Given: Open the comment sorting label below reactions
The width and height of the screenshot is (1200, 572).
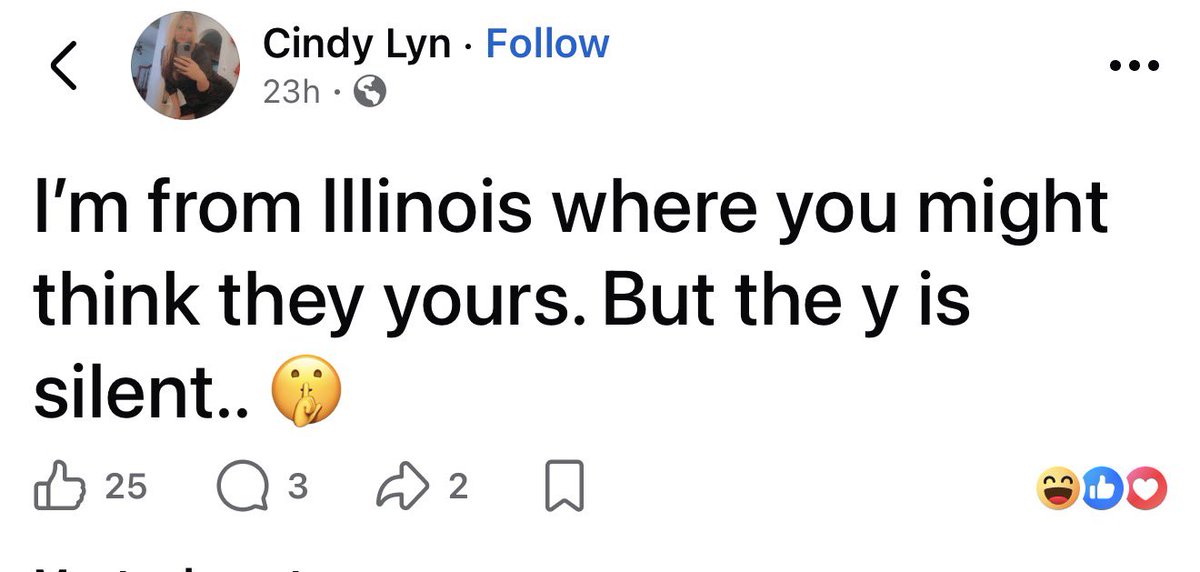Looking at the screenshot, I should (170, 565).
